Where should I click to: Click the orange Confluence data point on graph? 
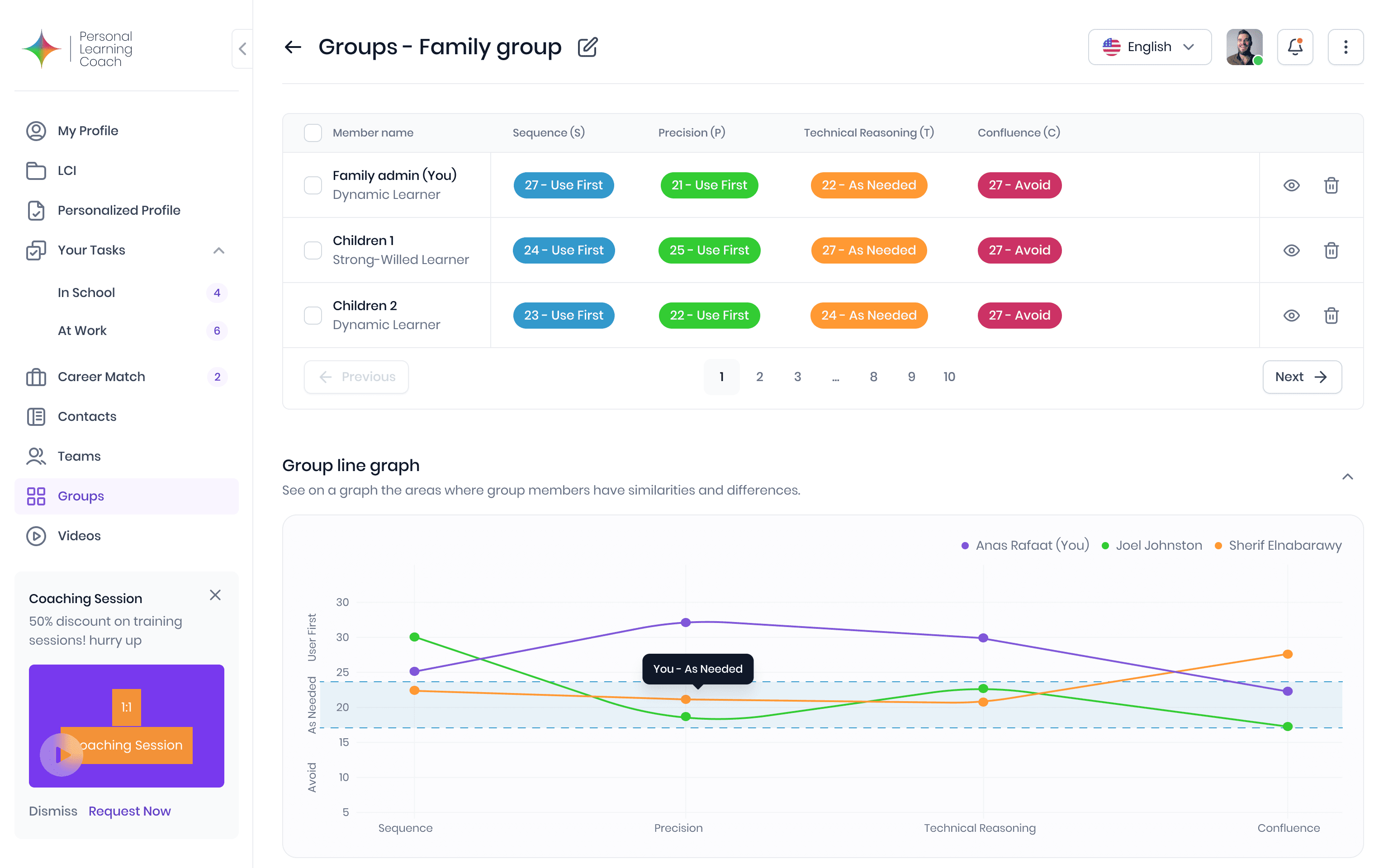tap(1287, 655)
